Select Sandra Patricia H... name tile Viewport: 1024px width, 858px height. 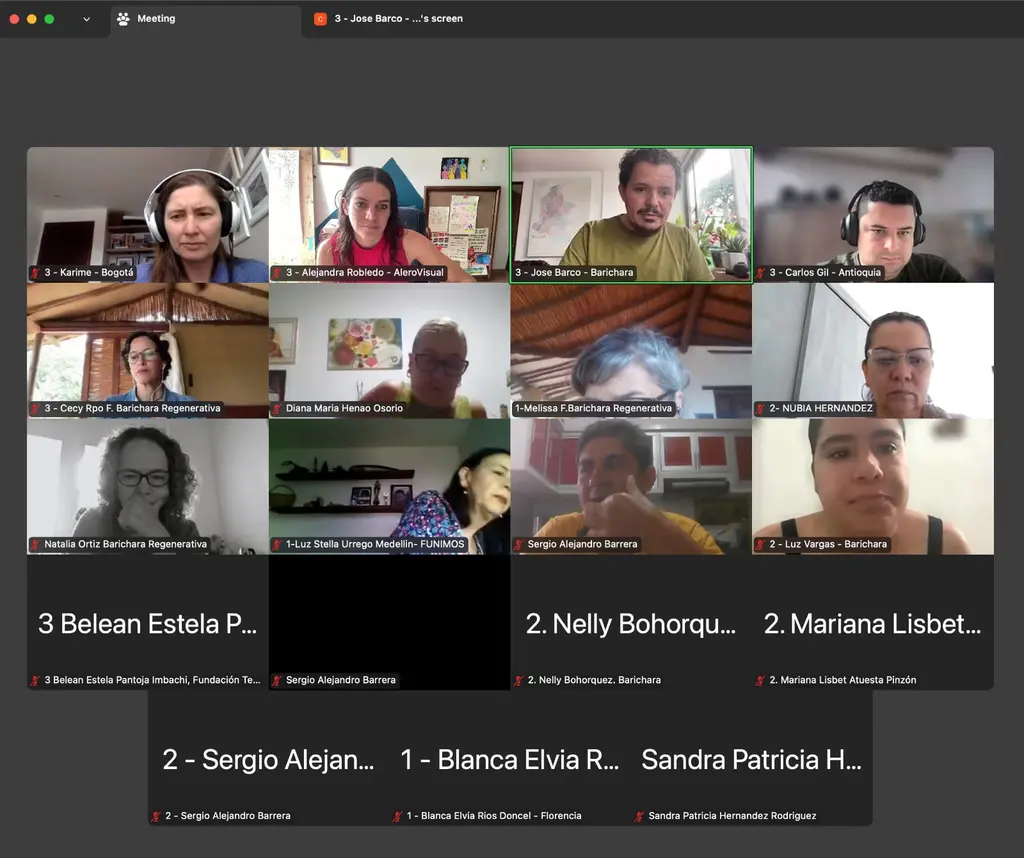click(x=752, y=757)
